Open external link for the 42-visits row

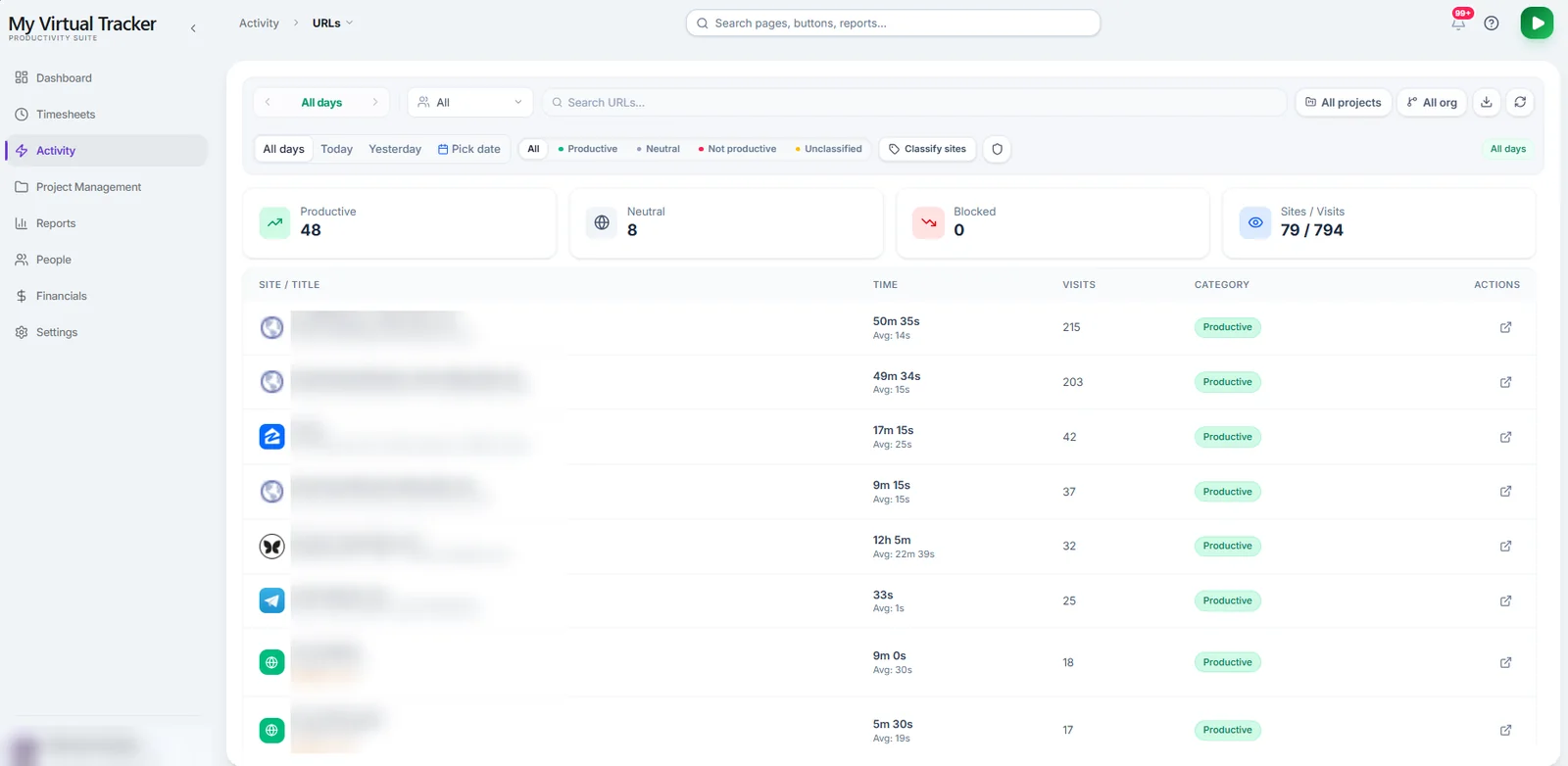click(1505, 437)
